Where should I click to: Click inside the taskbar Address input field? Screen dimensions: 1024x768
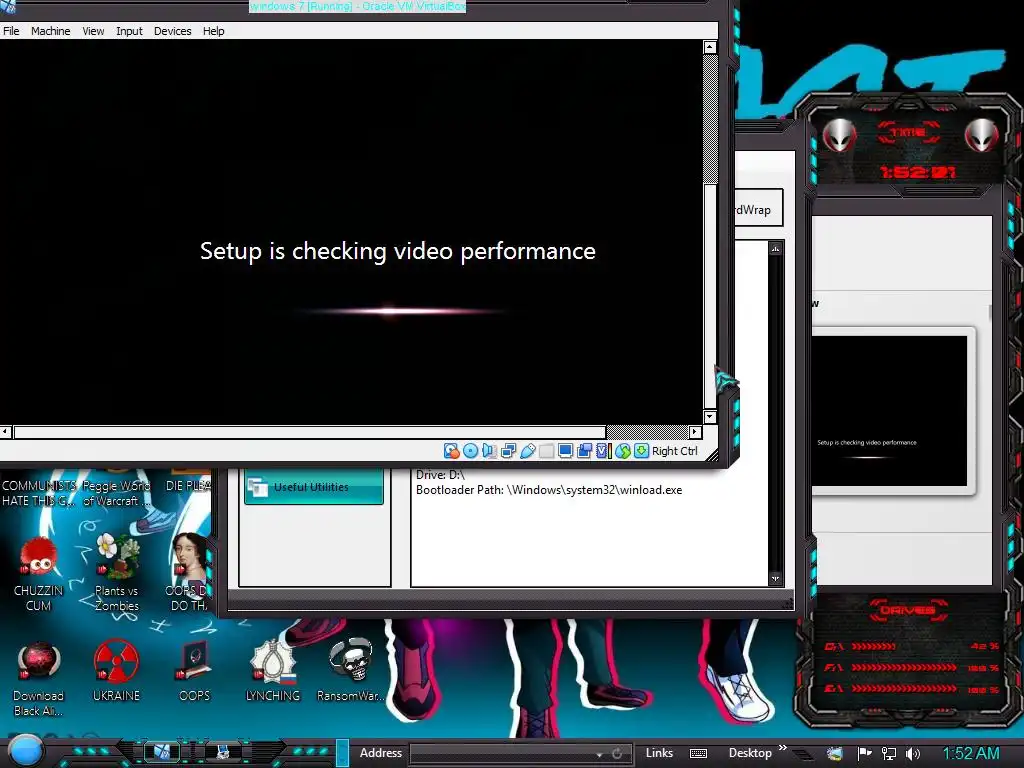(x=501, y=754)
